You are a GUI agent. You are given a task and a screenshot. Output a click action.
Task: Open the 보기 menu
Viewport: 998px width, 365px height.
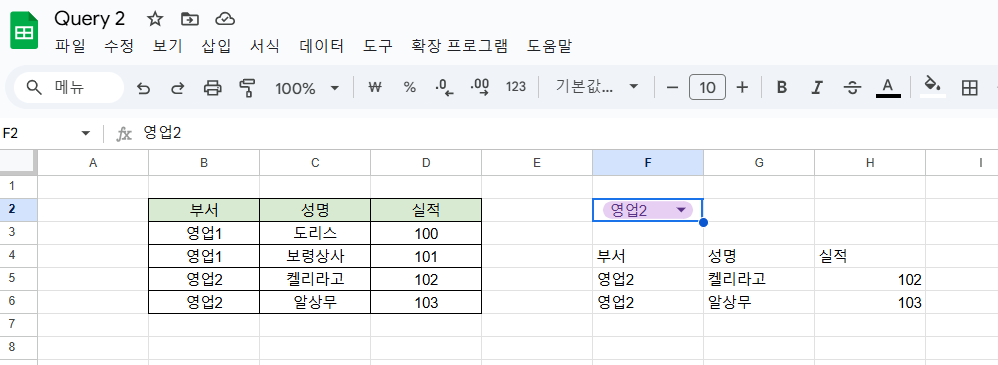[x=167, y=46]
